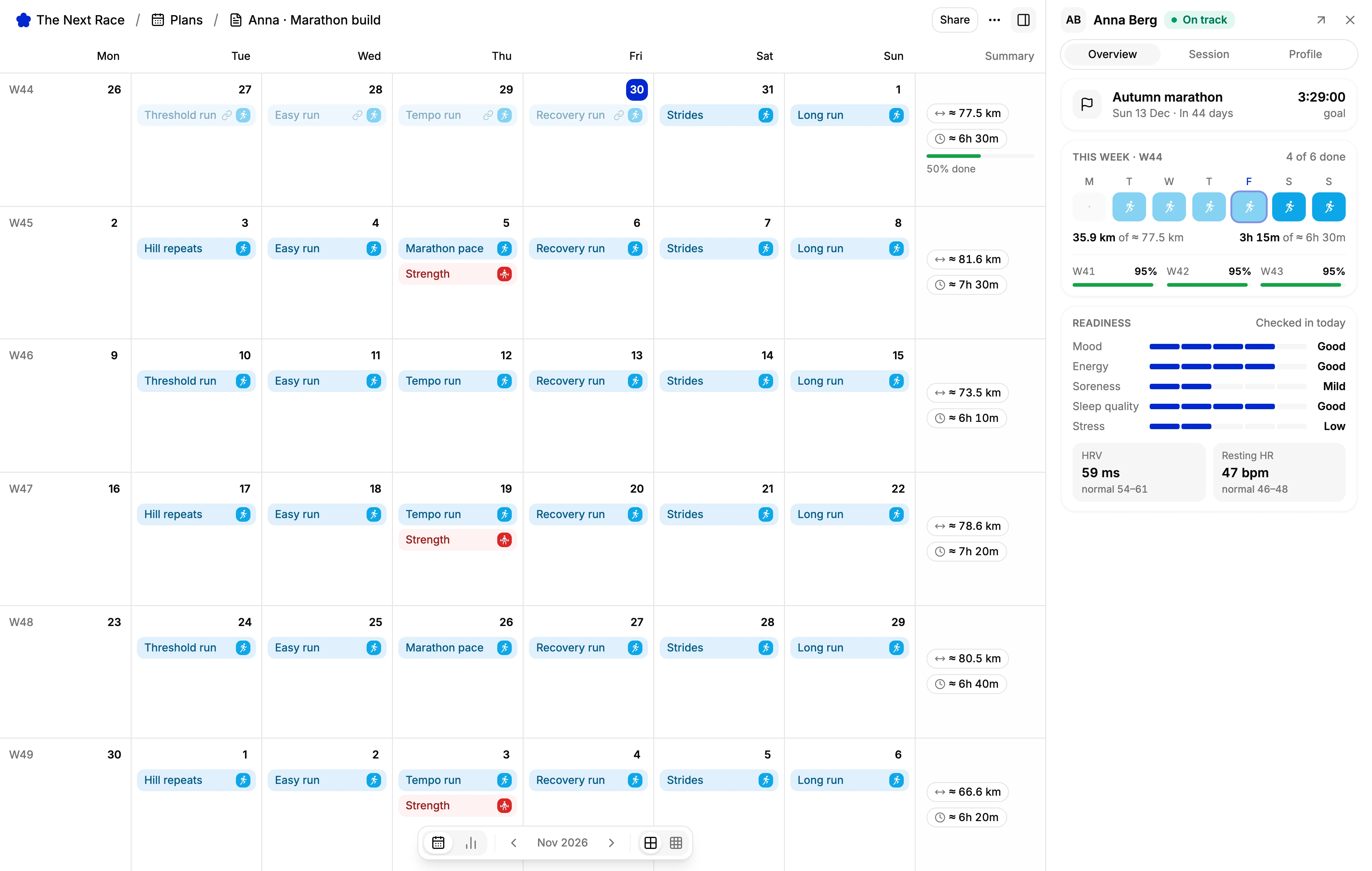Go to next month arrow
This screenshot has height=871, width=1372.
[x=611, y=843]
